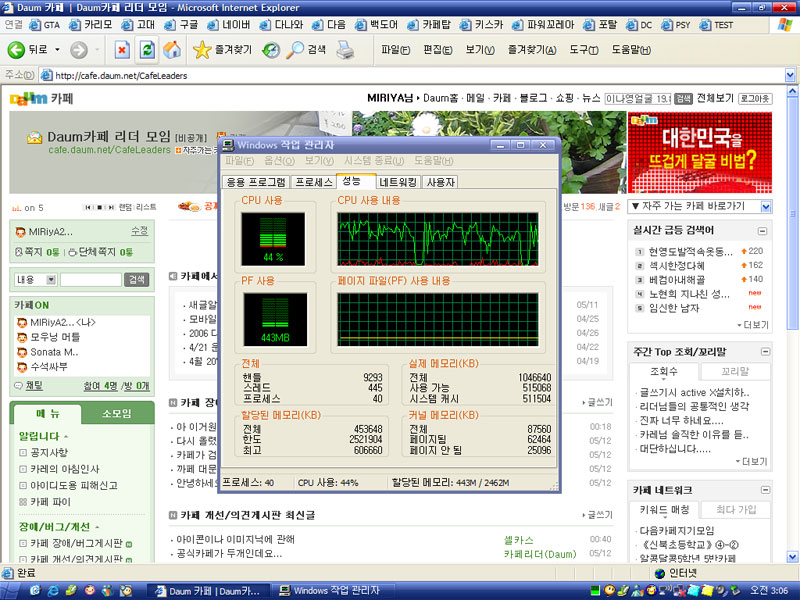Screen dimensions: 800x600
Task: Click the Windows Start button
Action: click(x=10, y=590)
